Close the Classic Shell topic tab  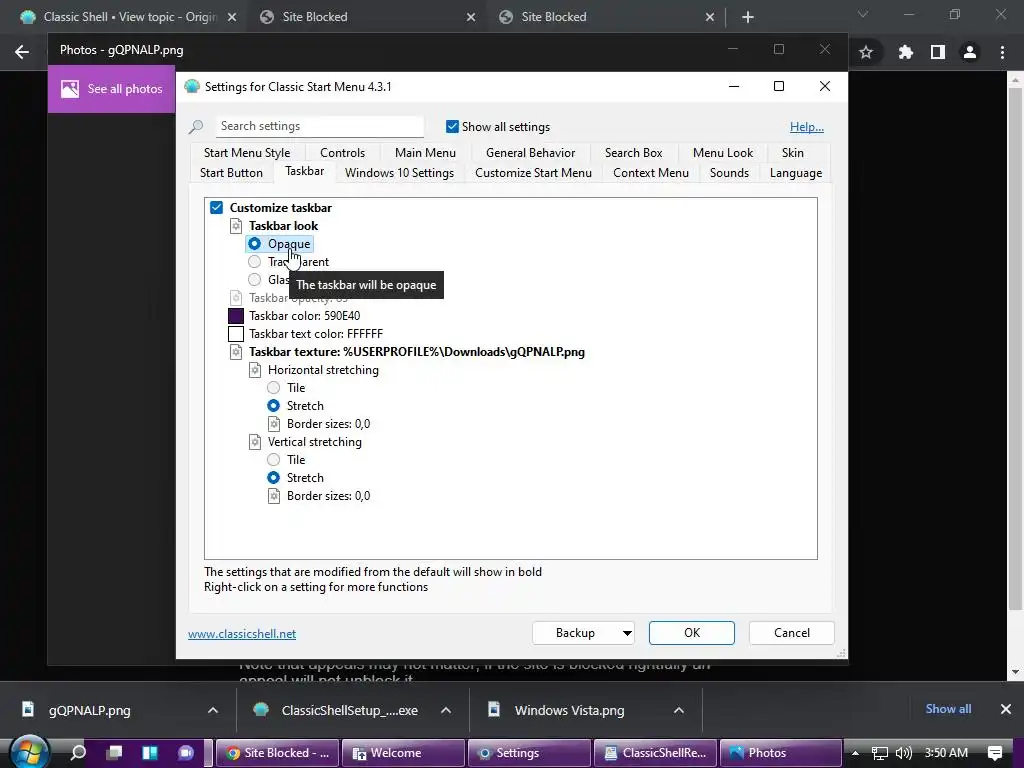232,17
